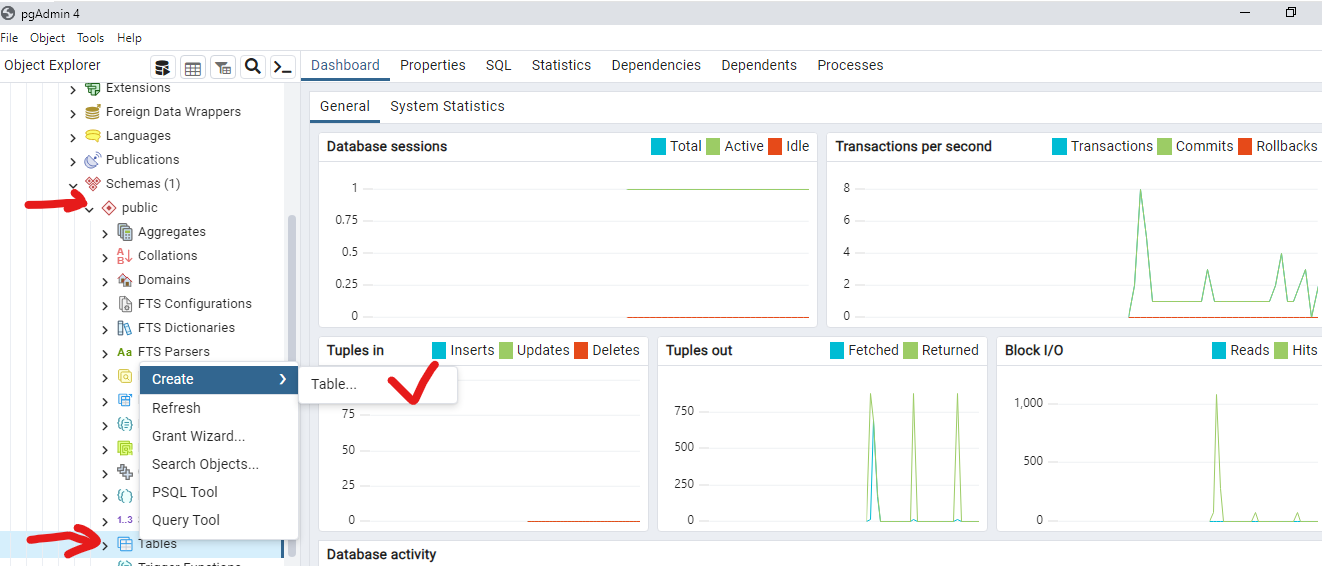Viewport: 1322px width, 566px height.
Task: Click the Rollbacks legend color swatch
Action: [1245, 147]
